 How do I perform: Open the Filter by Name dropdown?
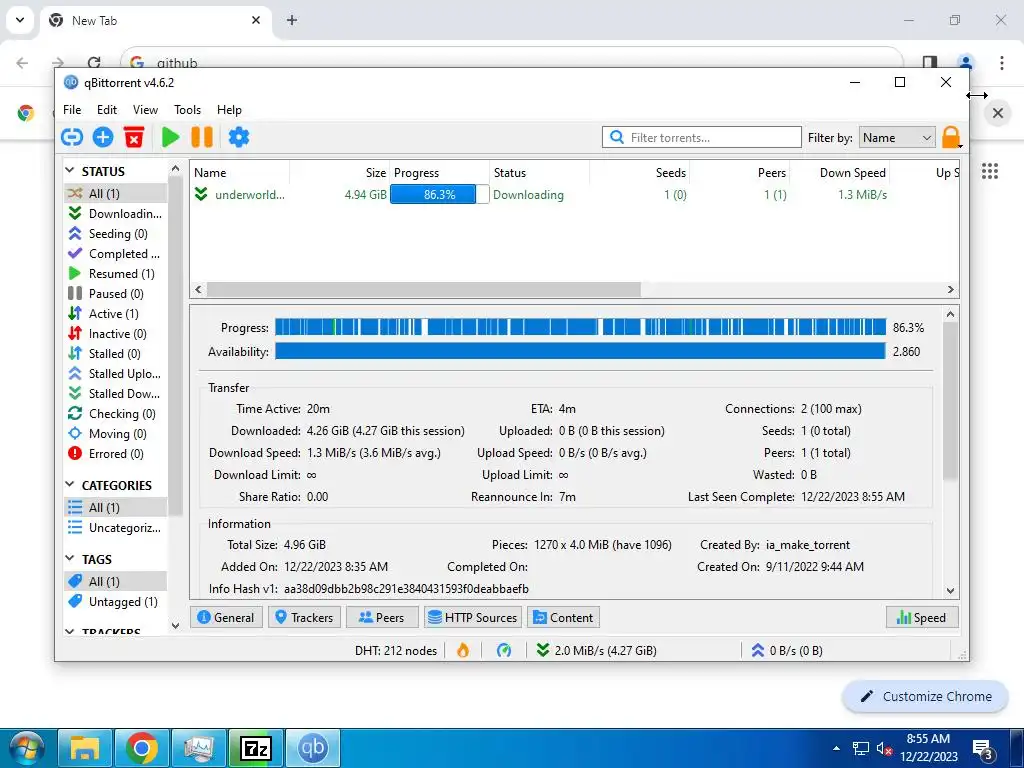point(897,137)
